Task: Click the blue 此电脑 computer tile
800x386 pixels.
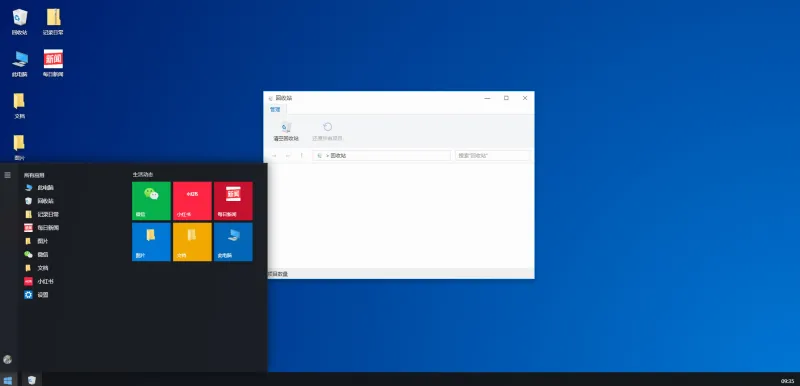Action: pos(233,242)
